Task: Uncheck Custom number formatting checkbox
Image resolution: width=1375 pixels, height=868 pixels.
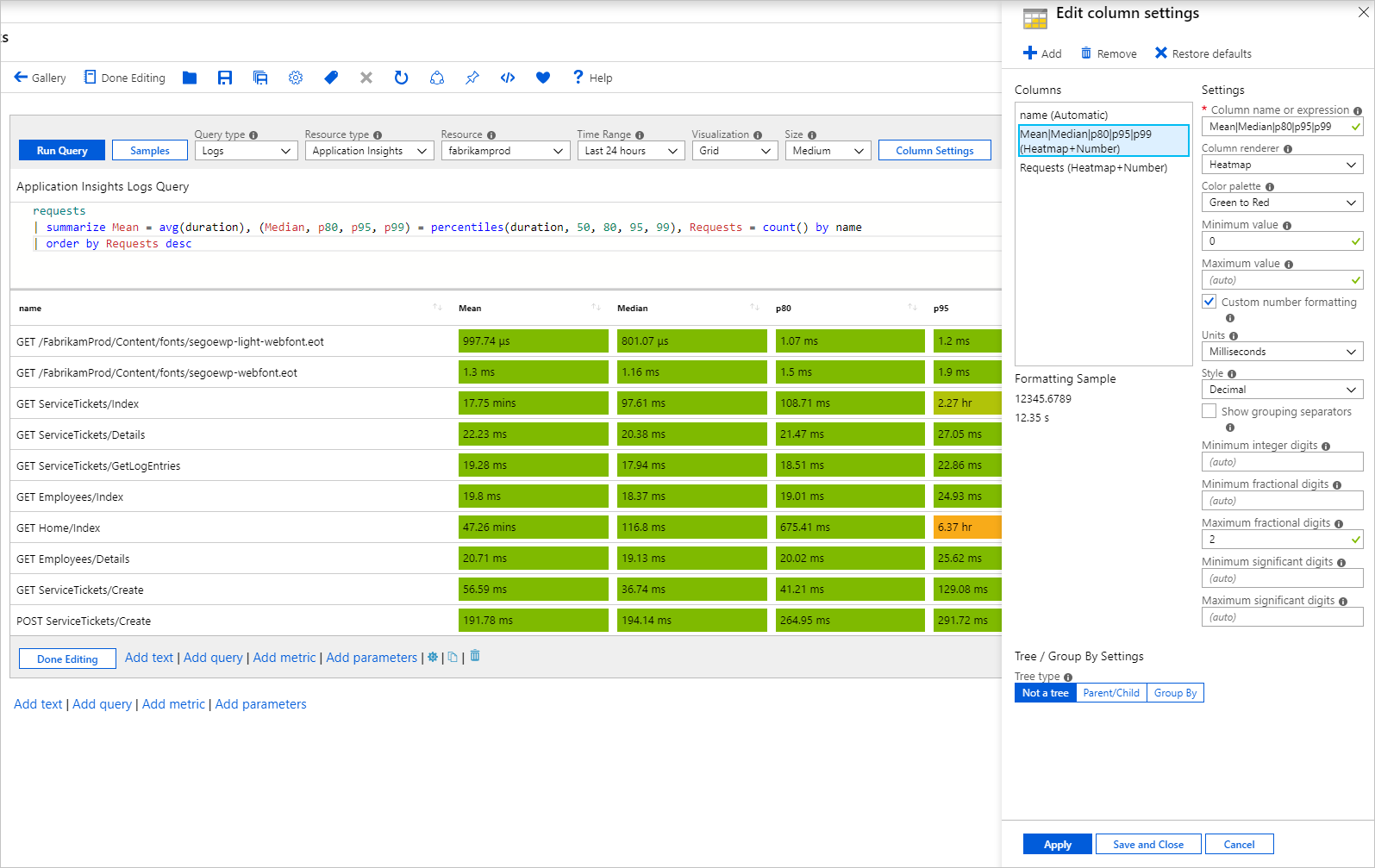Action: pyautogui.click(x=1209, y=302)
